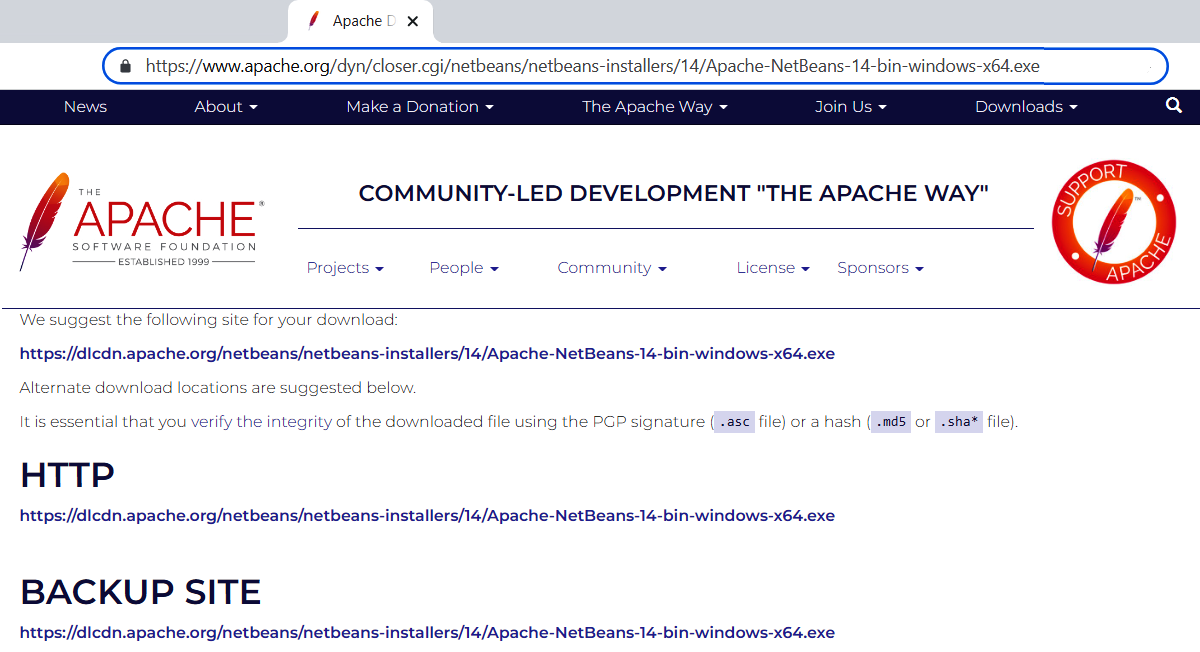
Task: Click the suggested site download link
Action: [427, 354]
